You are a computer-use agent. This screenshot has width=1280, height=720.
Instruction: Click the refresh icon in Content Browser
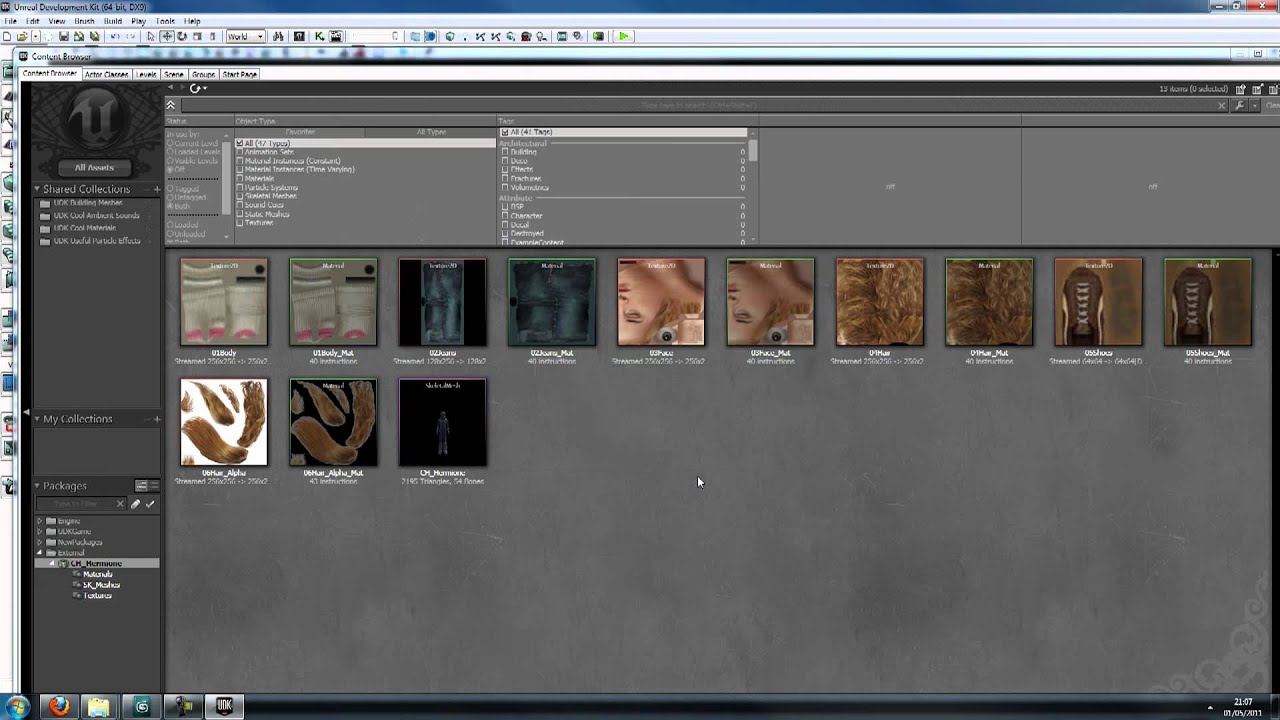195,88
